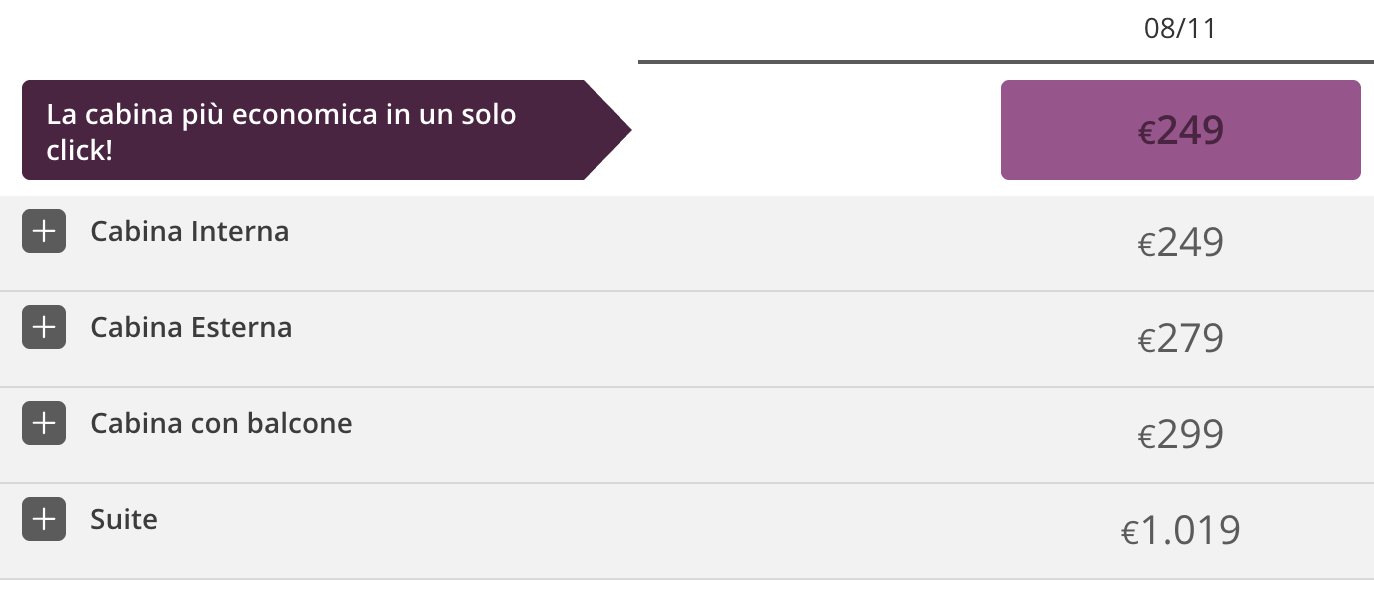Select the 08/11 date column header
1374x600 pixels.
point(1180,28)
